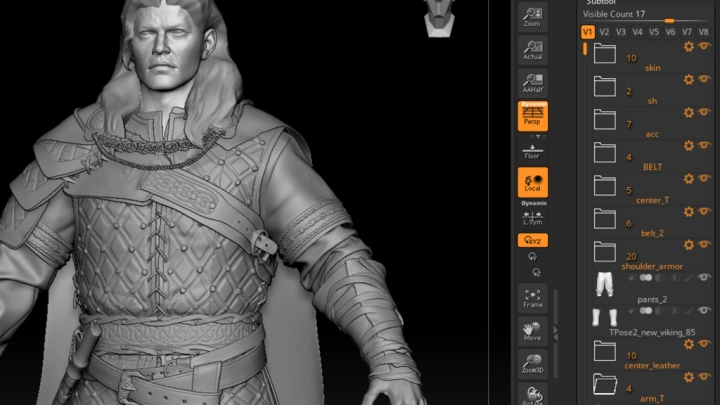
Task: Click the Frame mesh button
Action: pyautogui.click(x=533, y=298)
